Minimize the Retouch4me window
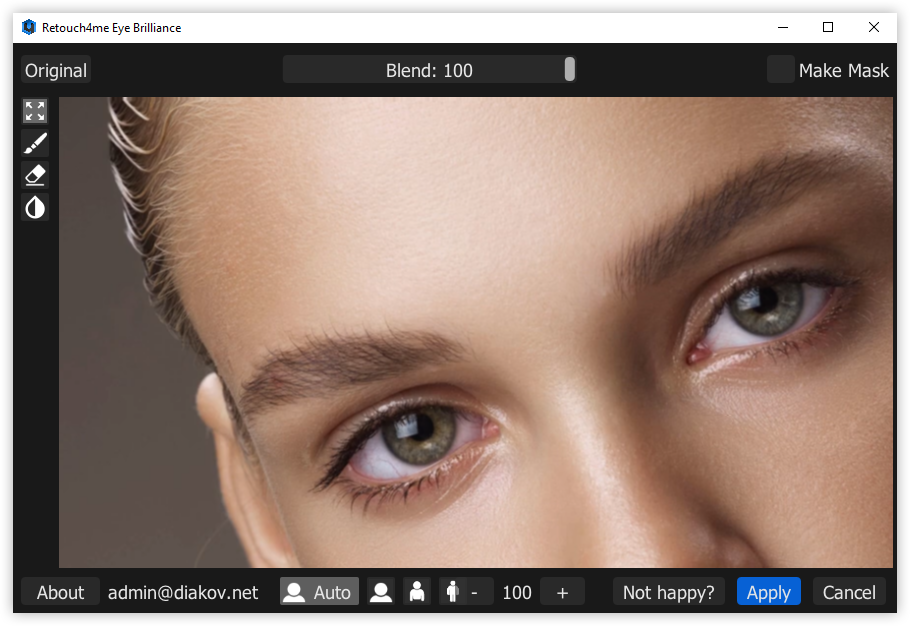The image size is (910, 626). pyautogui.click(x=783, y=27)
